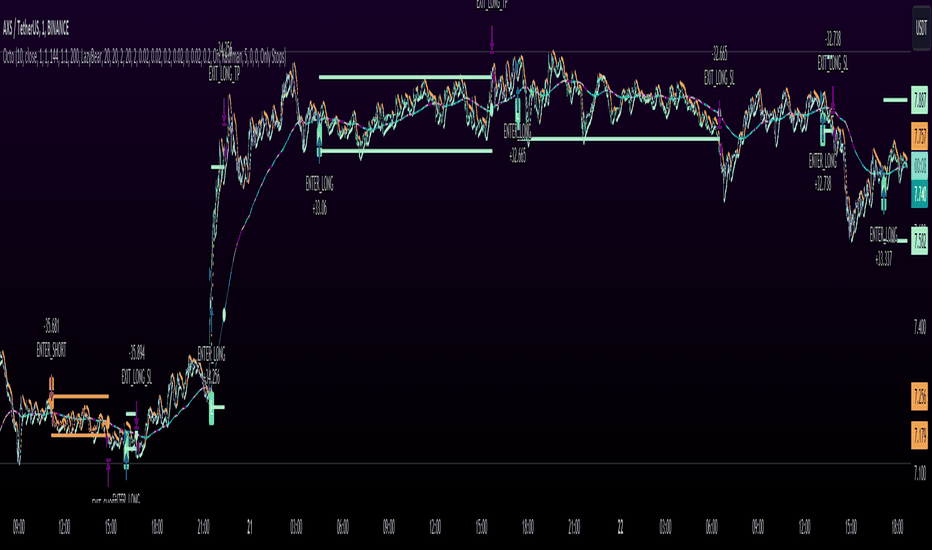Click the orange 7.179 price tag
The height and width of the screenshot is (550, 932).
click(920, 435)
